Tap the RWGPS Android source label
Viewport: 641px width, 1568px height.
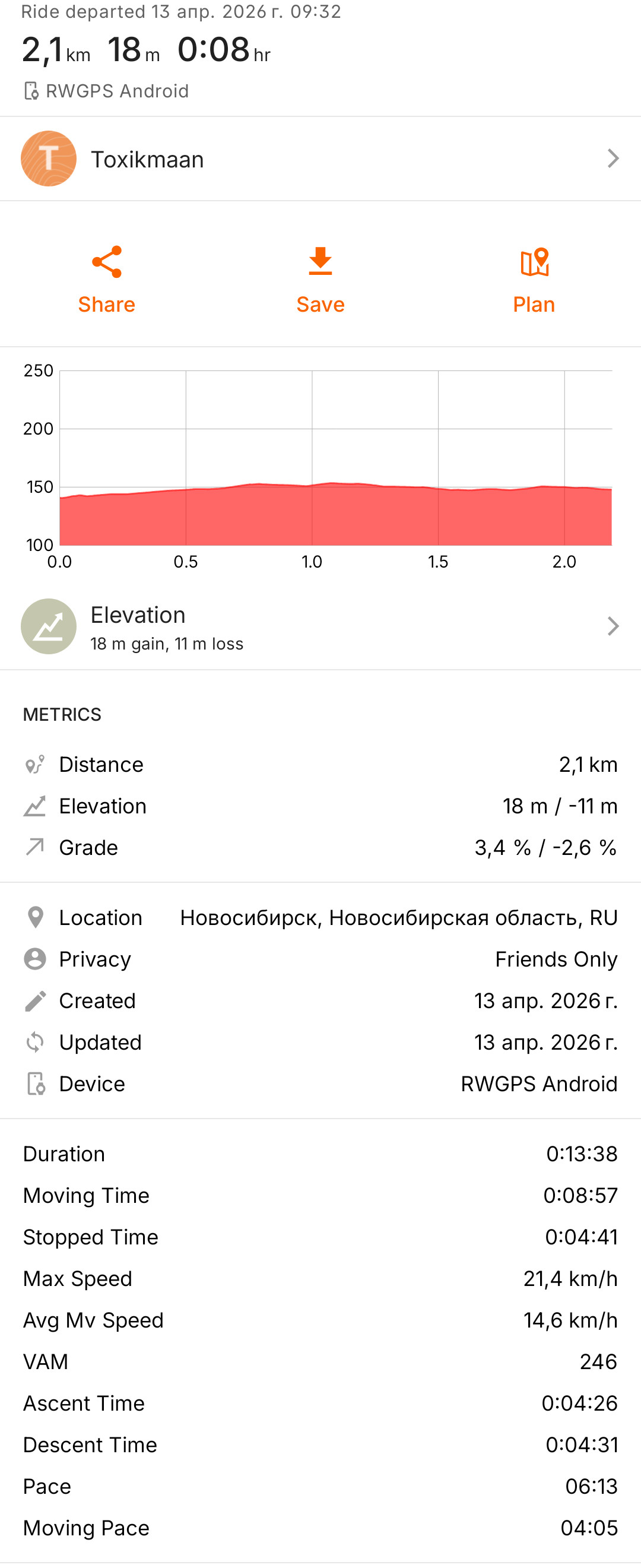pyautogui.click(x=117, y=91)
